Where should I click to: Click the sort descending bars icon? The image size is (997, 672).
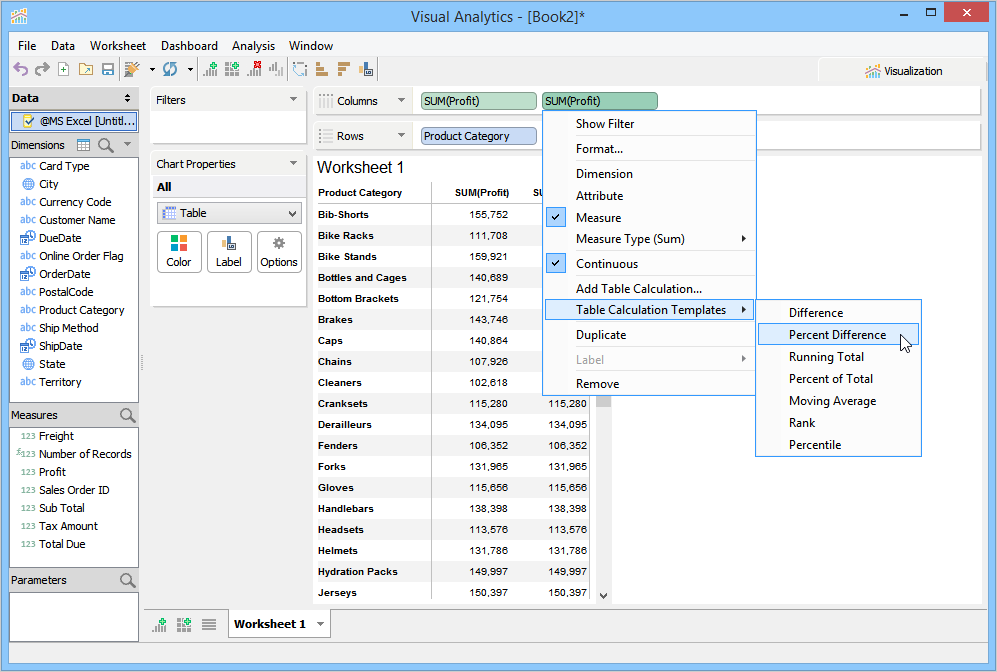(343, 69)
